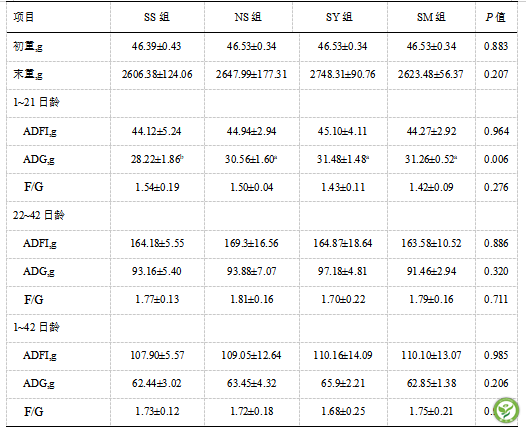This screenshot has width=526, height=430.
Task: Select cell 91.46±2.94 in SM column
Action: tap(431, 271)
